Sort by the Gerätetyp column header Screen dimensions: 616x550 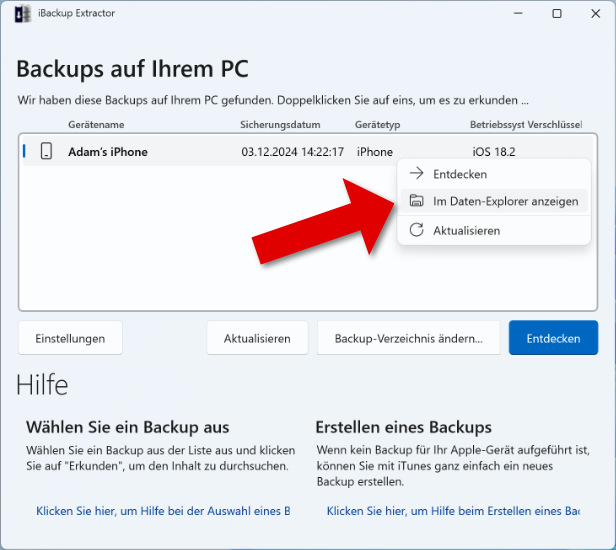click(x=378, y=125)
